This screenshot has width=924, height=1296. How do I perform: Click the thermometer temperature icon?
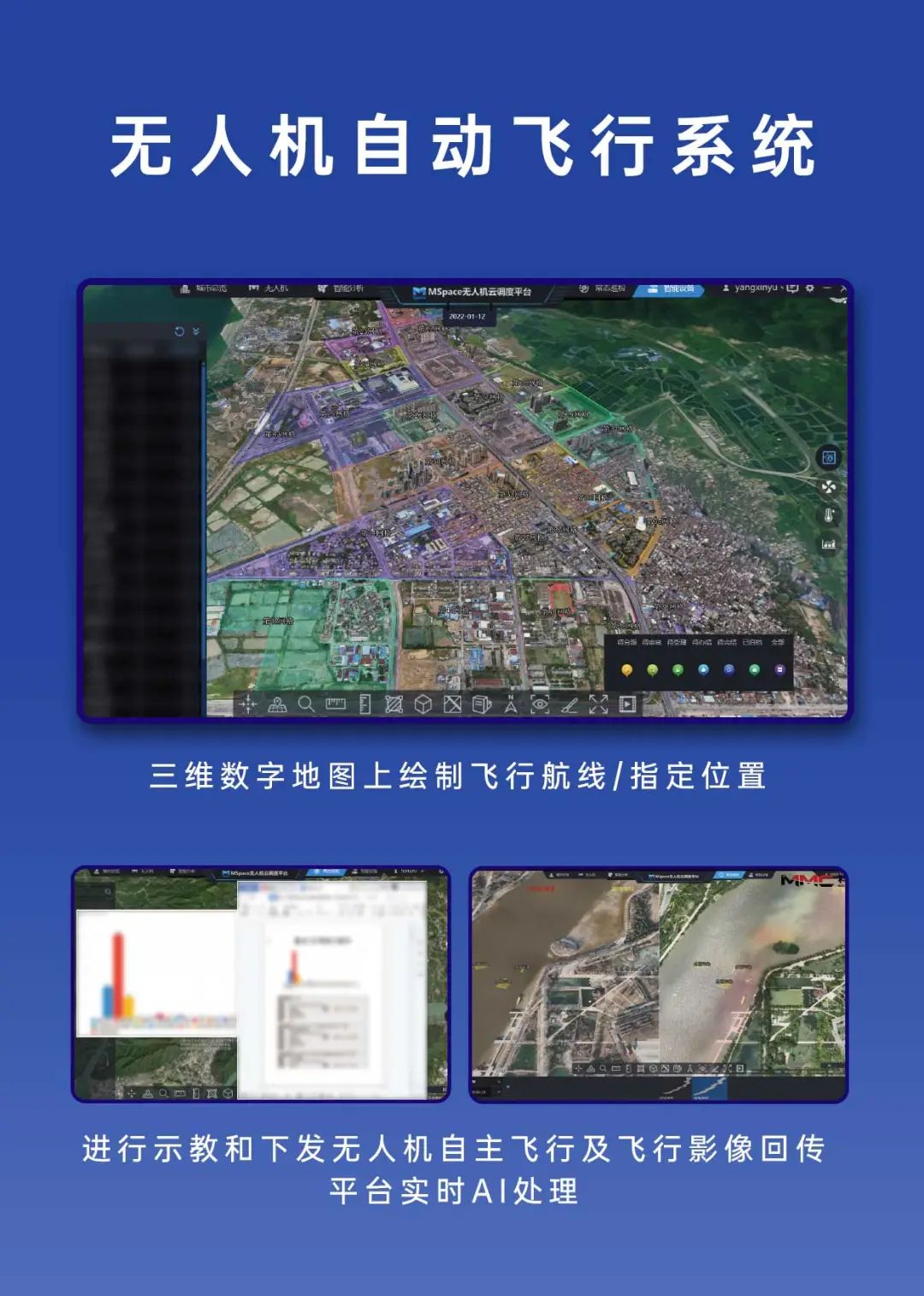coord(828,515)
